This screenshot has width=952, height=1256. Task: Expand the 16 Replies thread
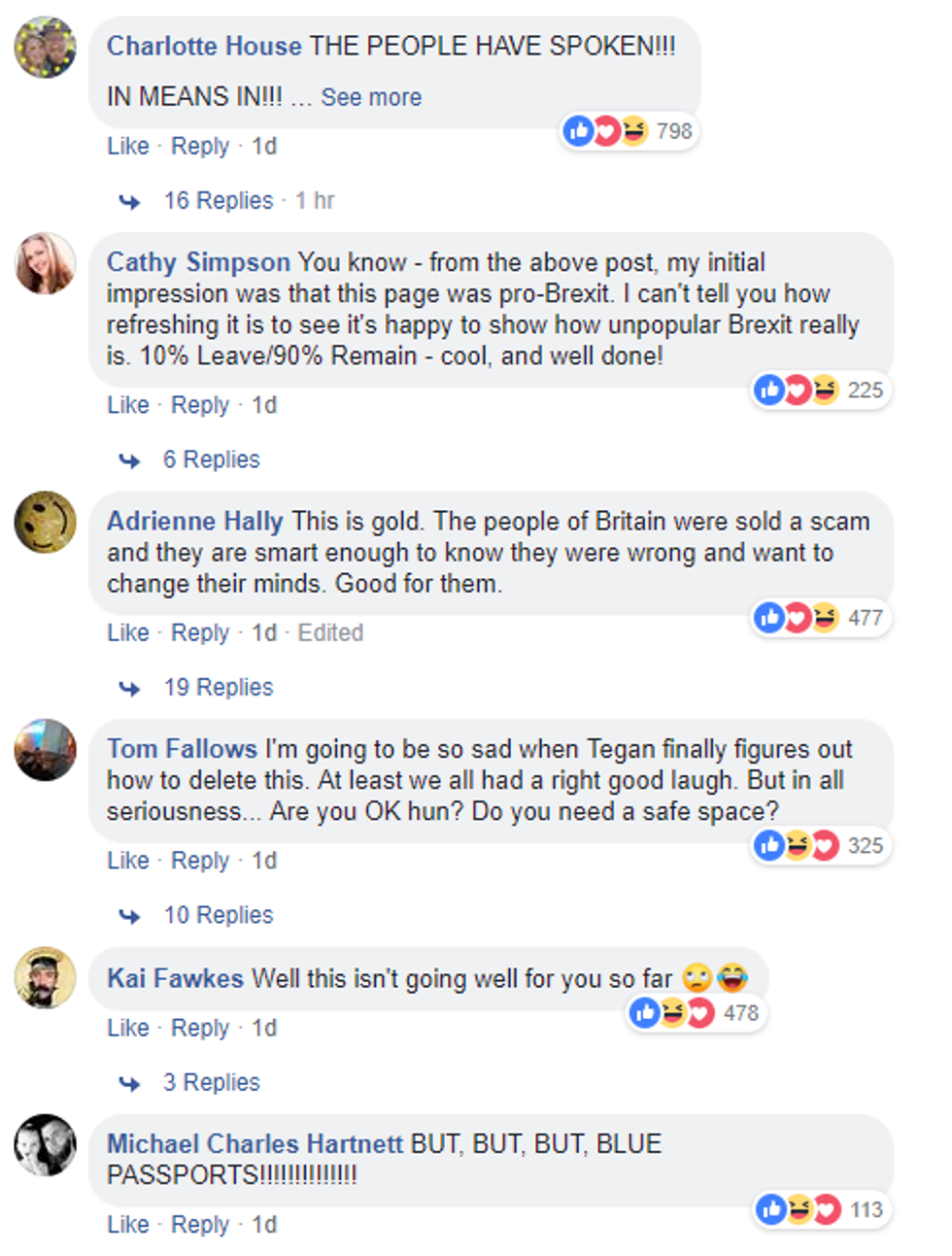click(219, 201)
